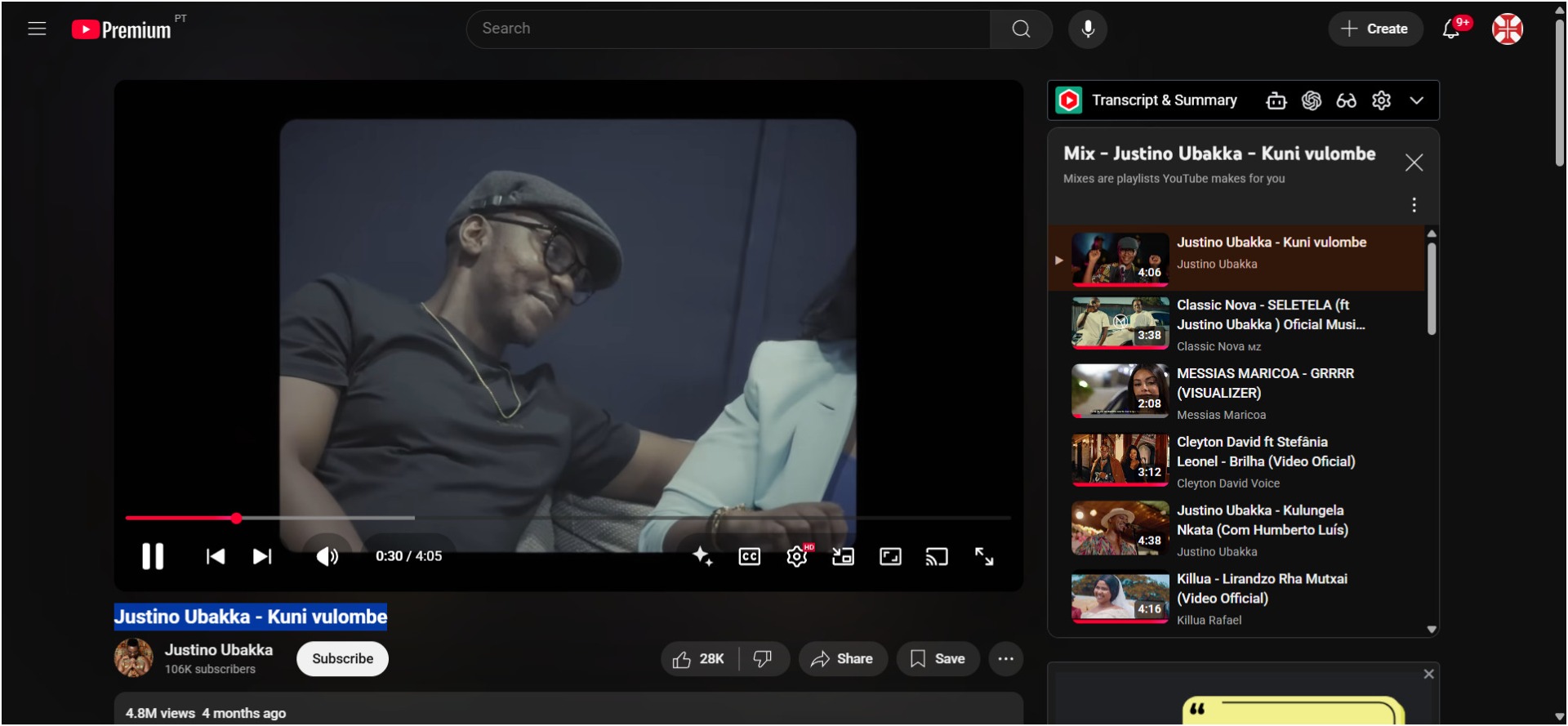Open Transcript & Summary extension logo

coord(1069,100)
